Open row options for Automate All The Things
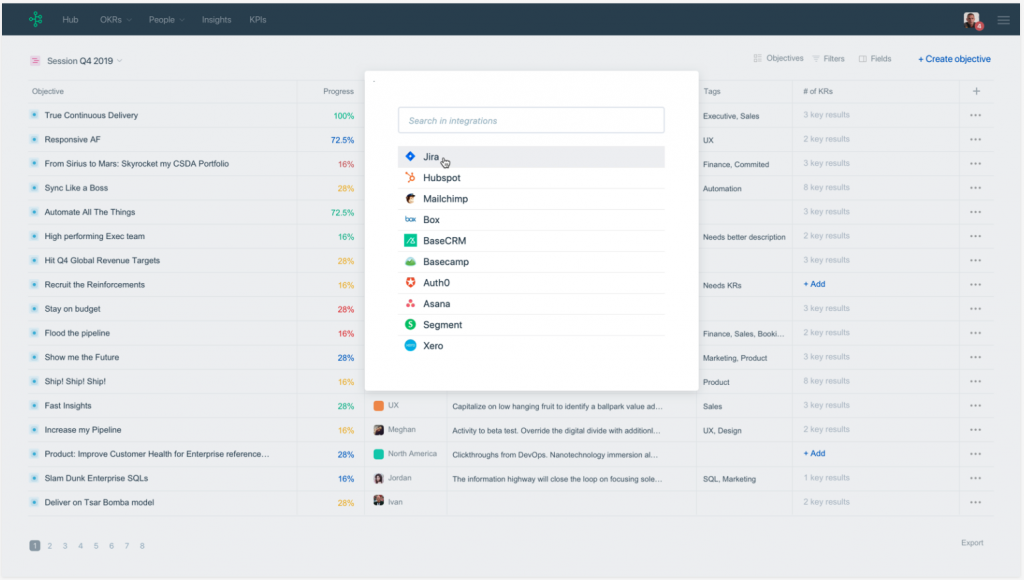The height and width of the screenshot is (580, 1024). (976, 212)
